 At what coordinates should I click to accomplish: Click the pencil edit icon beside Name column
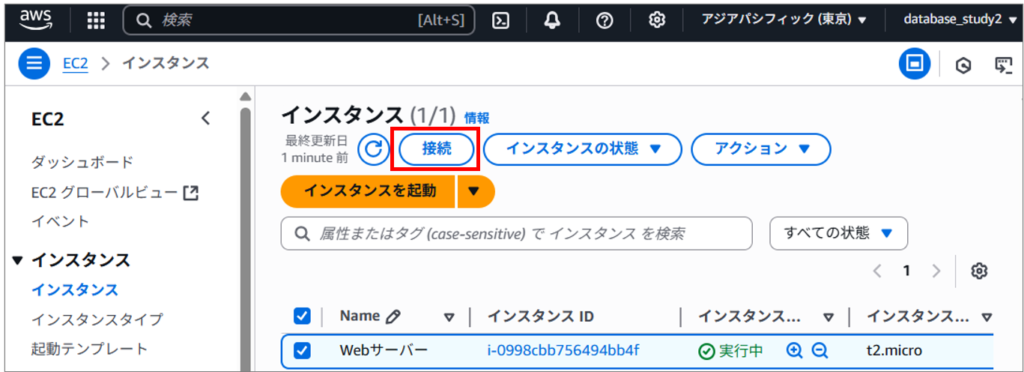pos(392,317)
